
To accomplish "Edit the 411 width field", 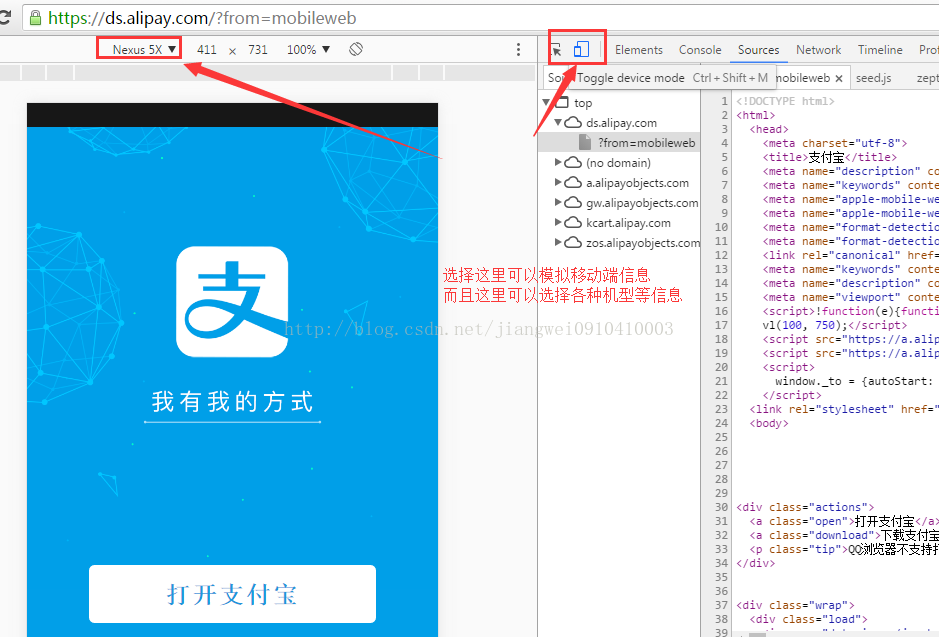I will coord(207,50).
